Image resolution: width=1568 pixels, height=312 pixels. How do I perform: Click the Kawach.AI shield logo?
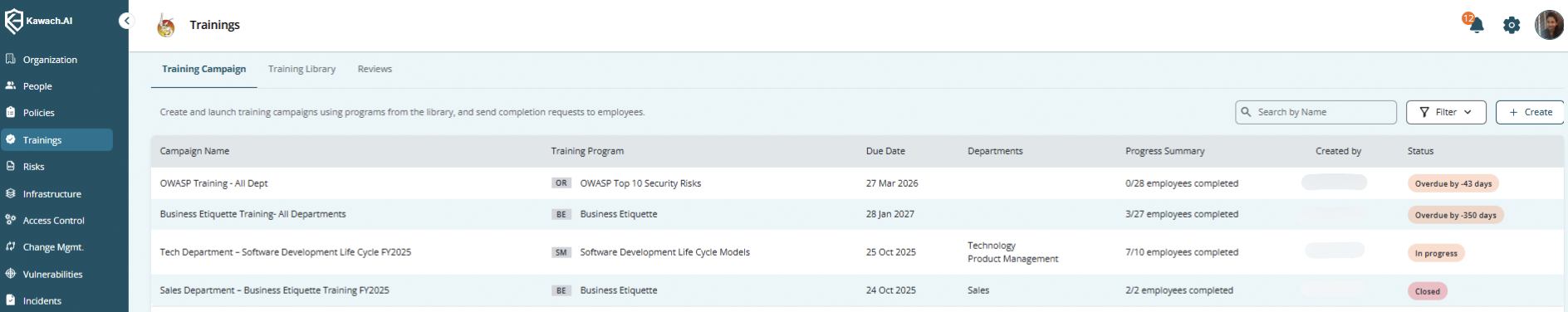click(x=14, y=22)
